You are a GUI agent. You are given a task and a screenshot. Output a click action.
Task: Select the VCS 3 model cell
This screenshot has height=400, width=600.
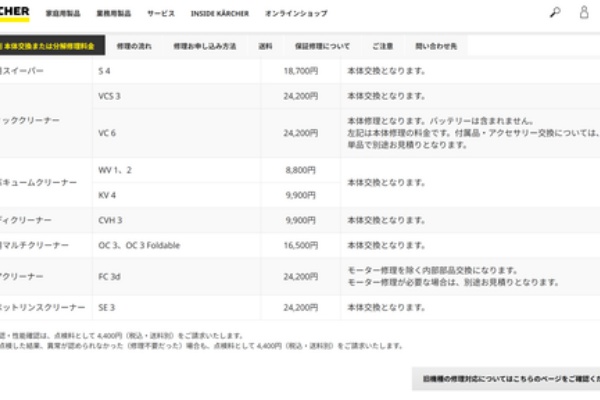177,96
